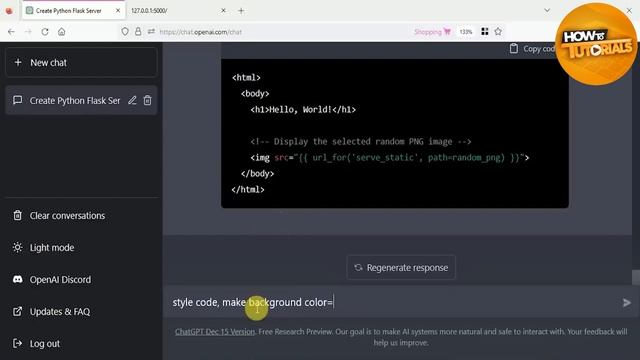Copy code from the code block
The width and height of the screenshot is (640, 360).
pos(533,49)
